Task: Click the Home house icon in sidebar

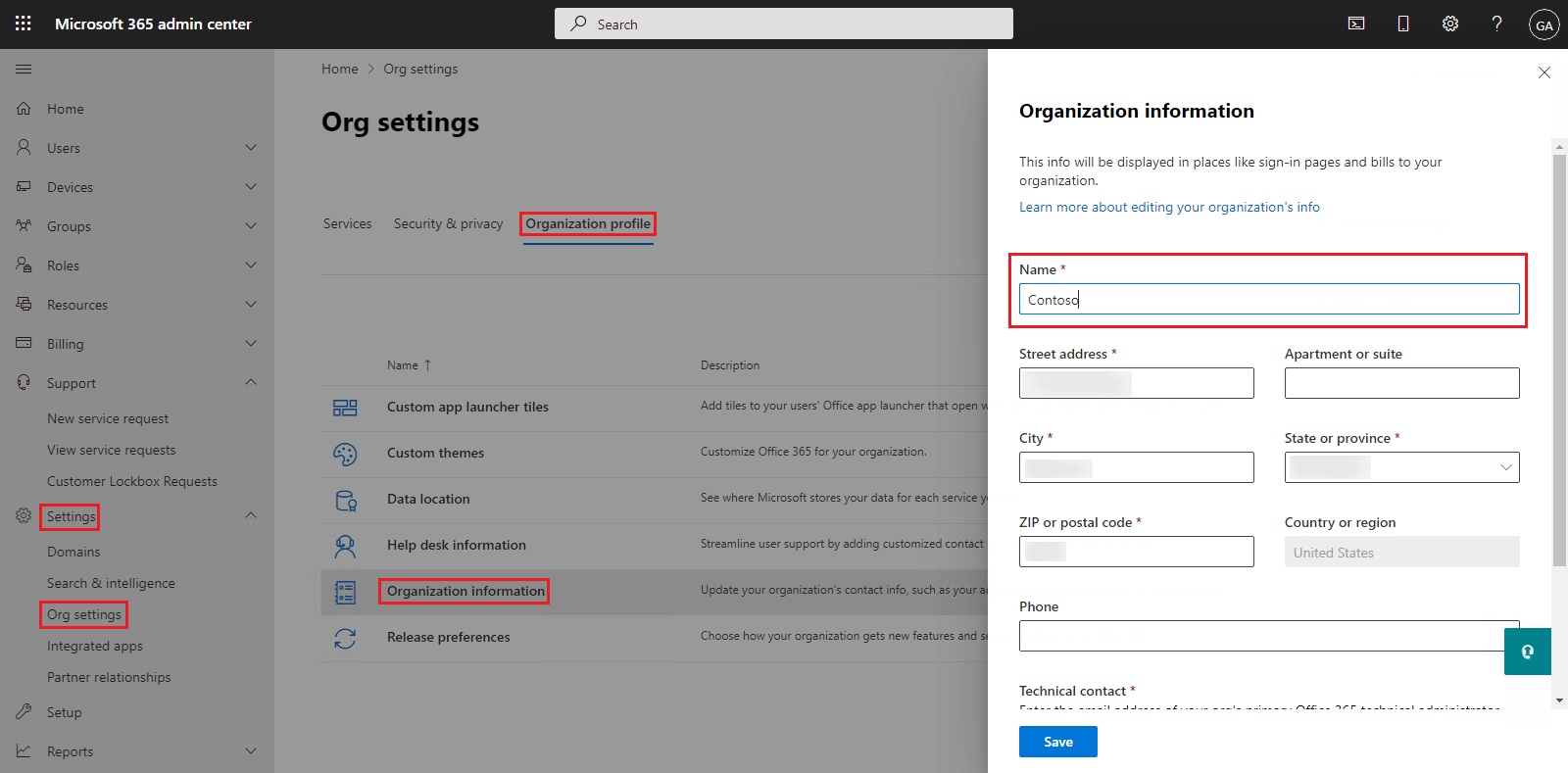Action: click(x=24, y=109)
